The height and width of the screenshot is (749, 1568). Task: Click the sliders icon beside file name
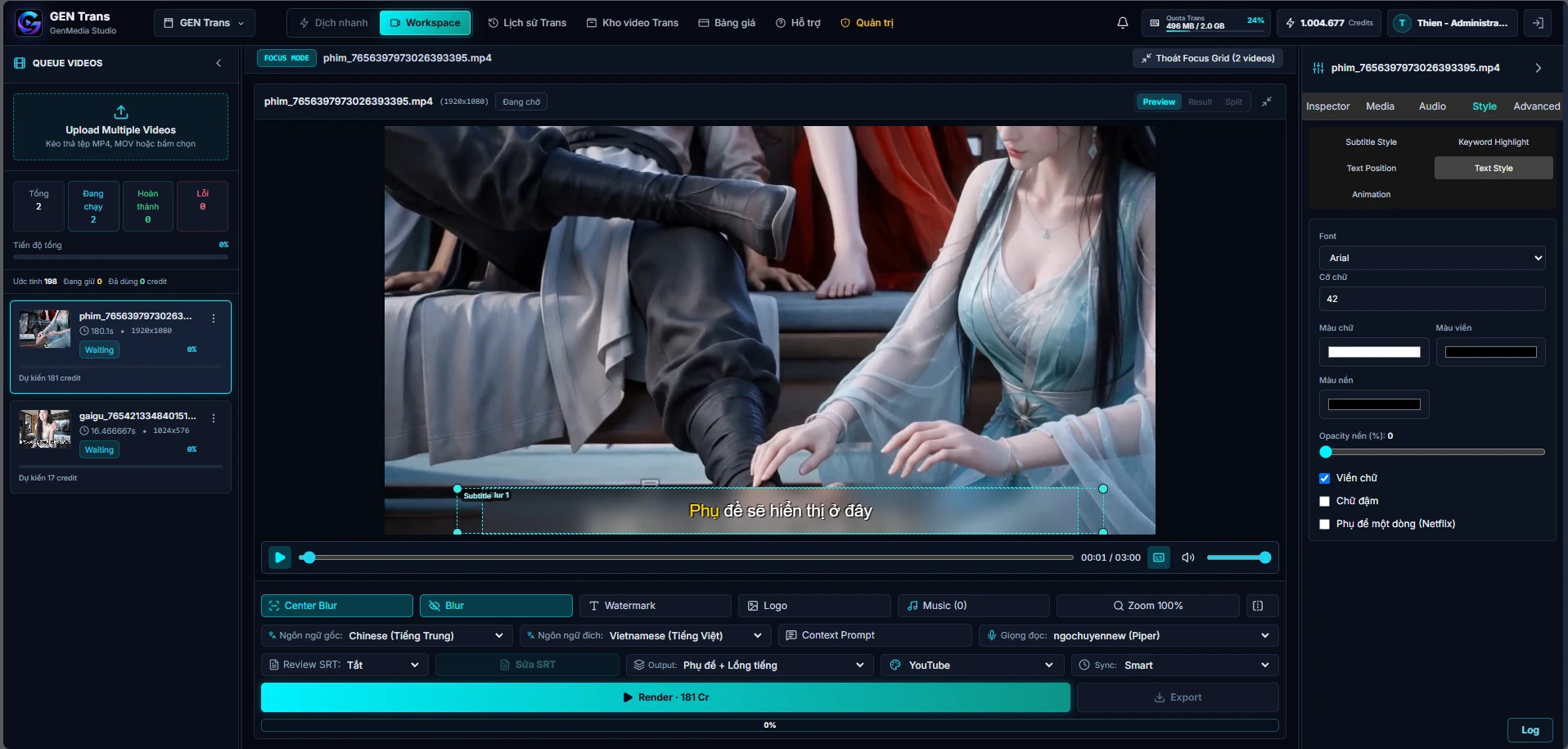tap(1318, 68)
